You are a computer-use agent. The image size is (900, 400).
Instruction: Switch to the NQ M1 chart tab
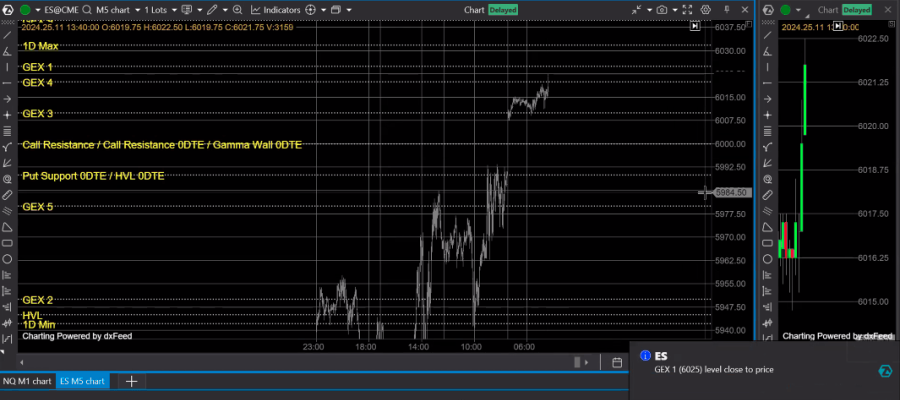pyautogui.click(x=27, y=381)
